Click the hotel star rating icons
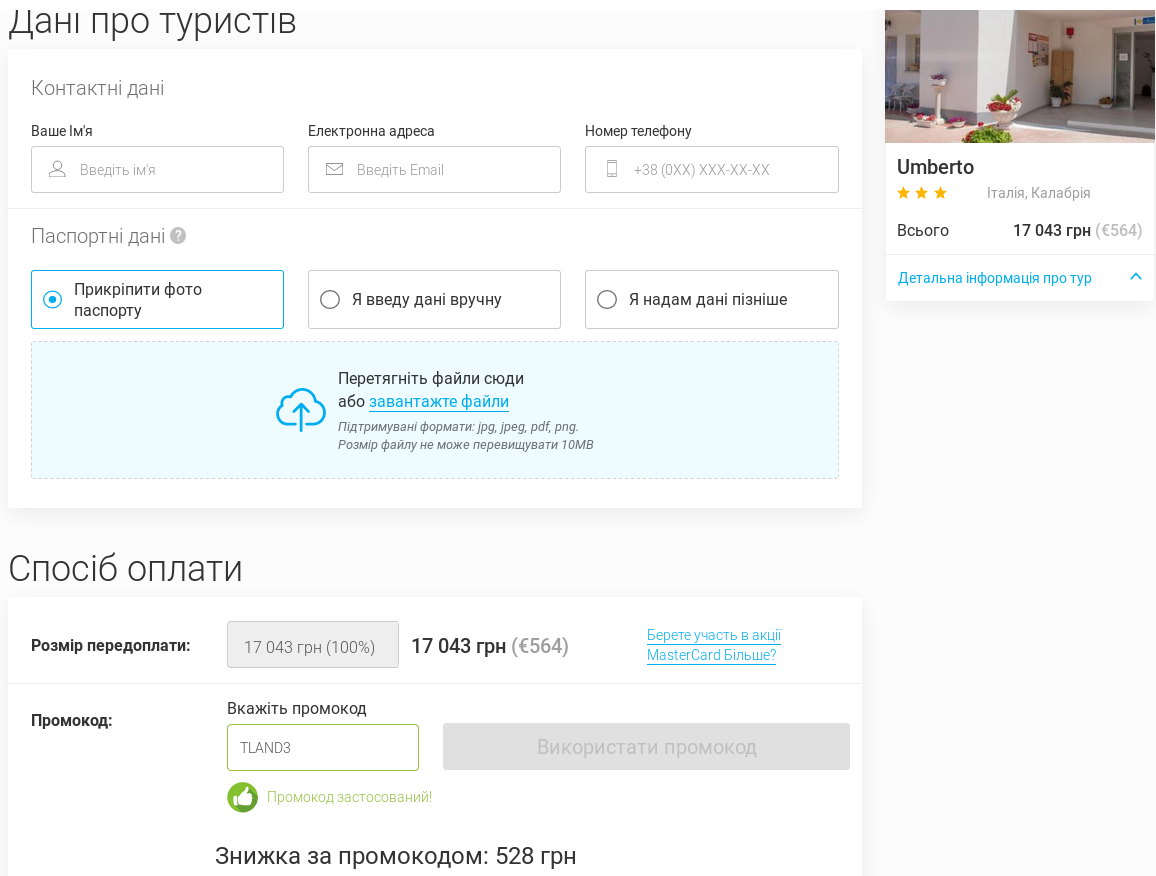 (921, 193)
